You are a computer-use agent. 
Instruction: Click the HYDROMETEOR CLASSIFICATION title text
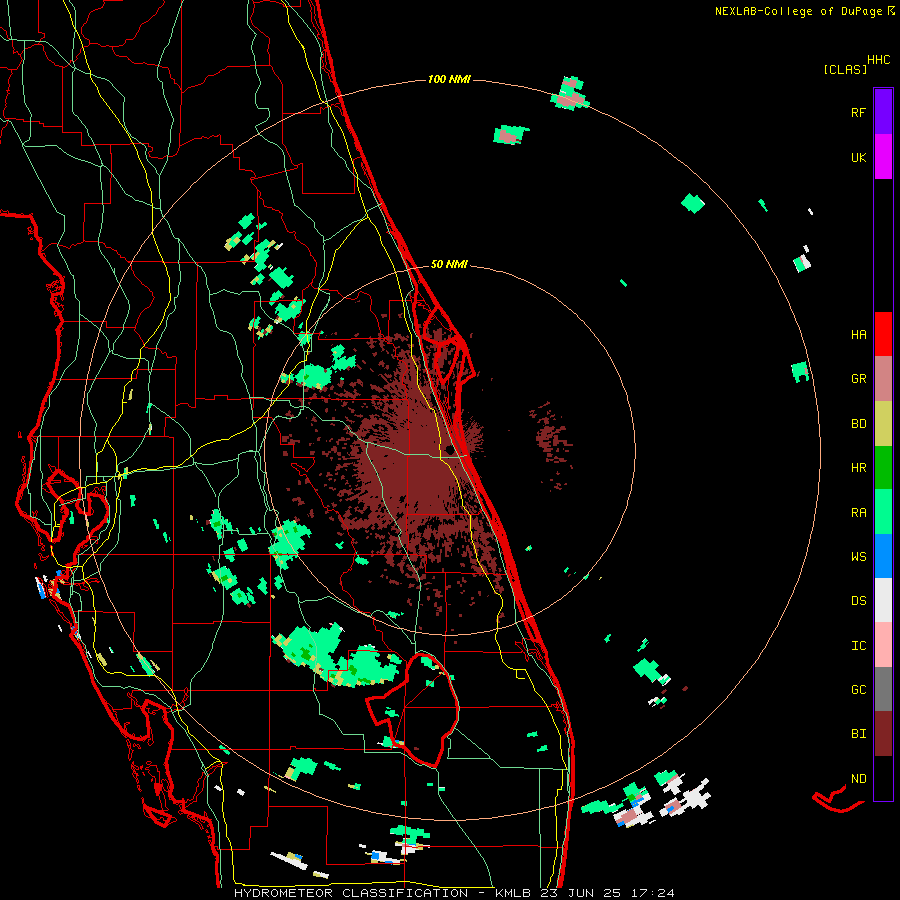351,893
